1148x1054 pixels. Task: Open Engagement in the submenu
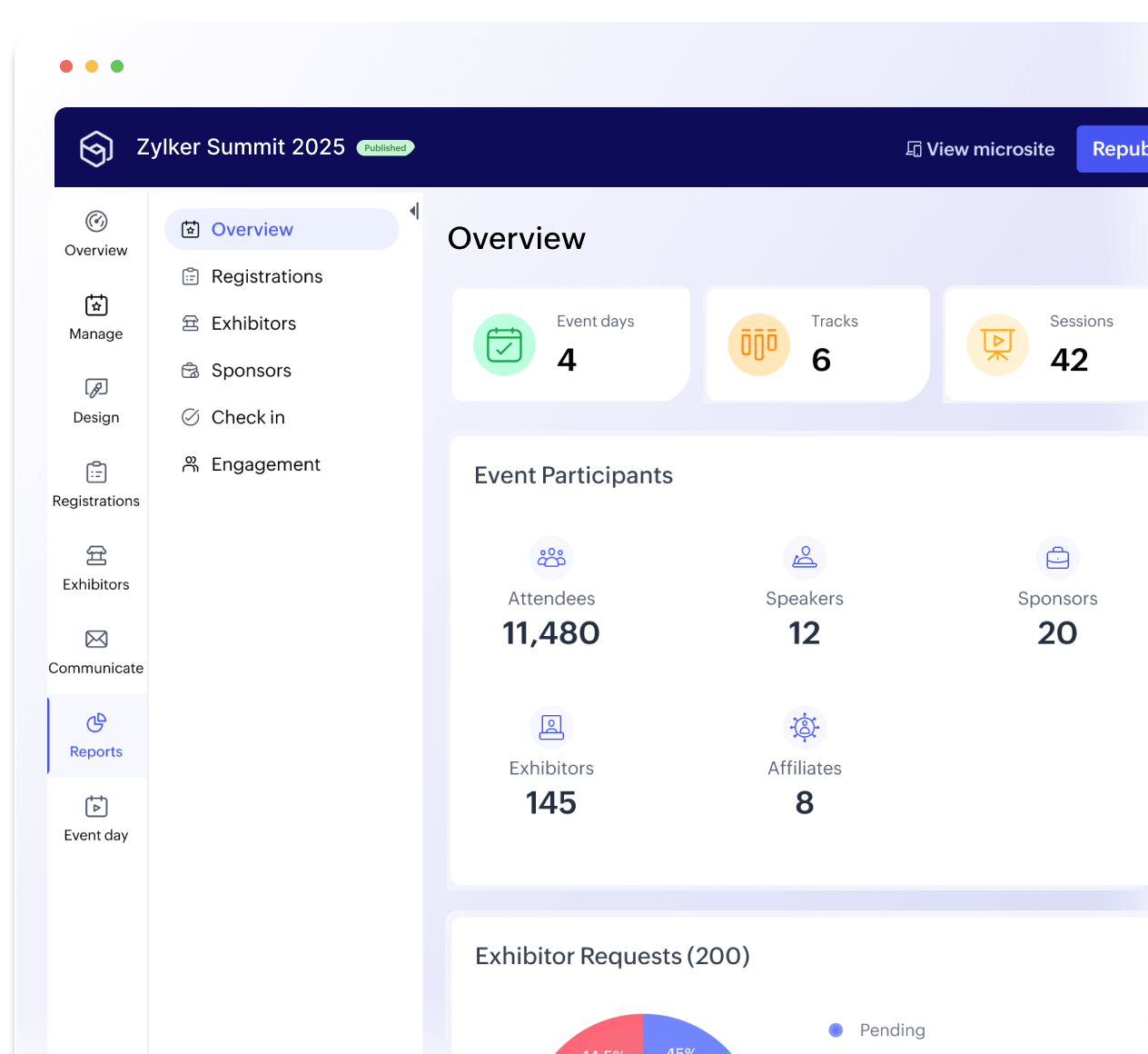265,465
